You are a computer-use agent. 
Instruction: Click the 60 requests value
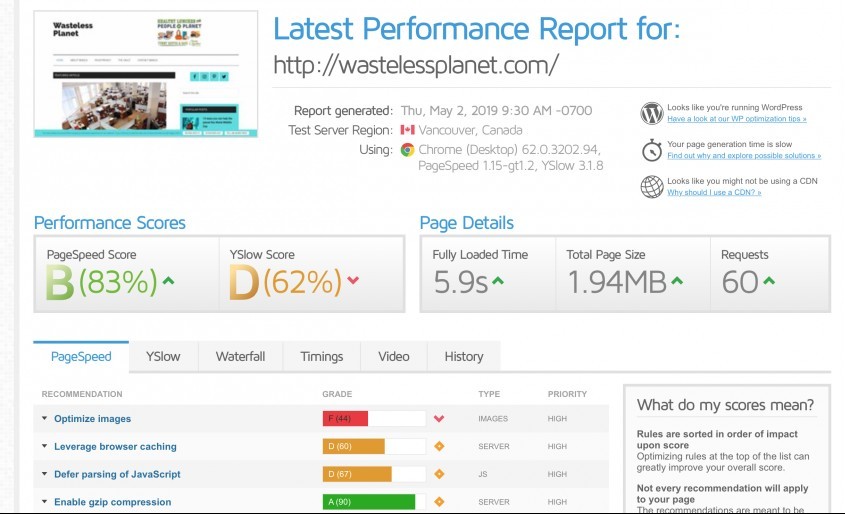pos(740,282)
